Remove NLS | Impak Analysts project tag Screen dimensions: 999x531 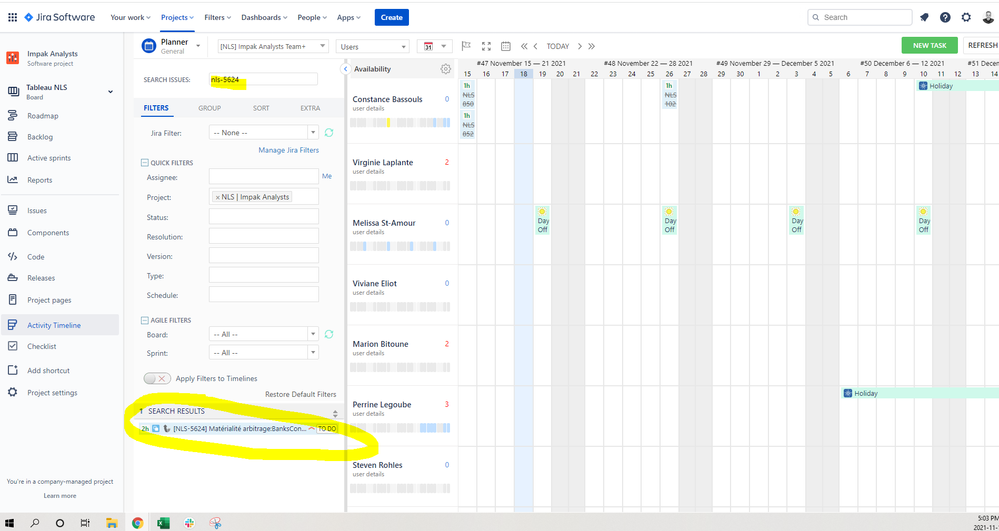(217, 198)
